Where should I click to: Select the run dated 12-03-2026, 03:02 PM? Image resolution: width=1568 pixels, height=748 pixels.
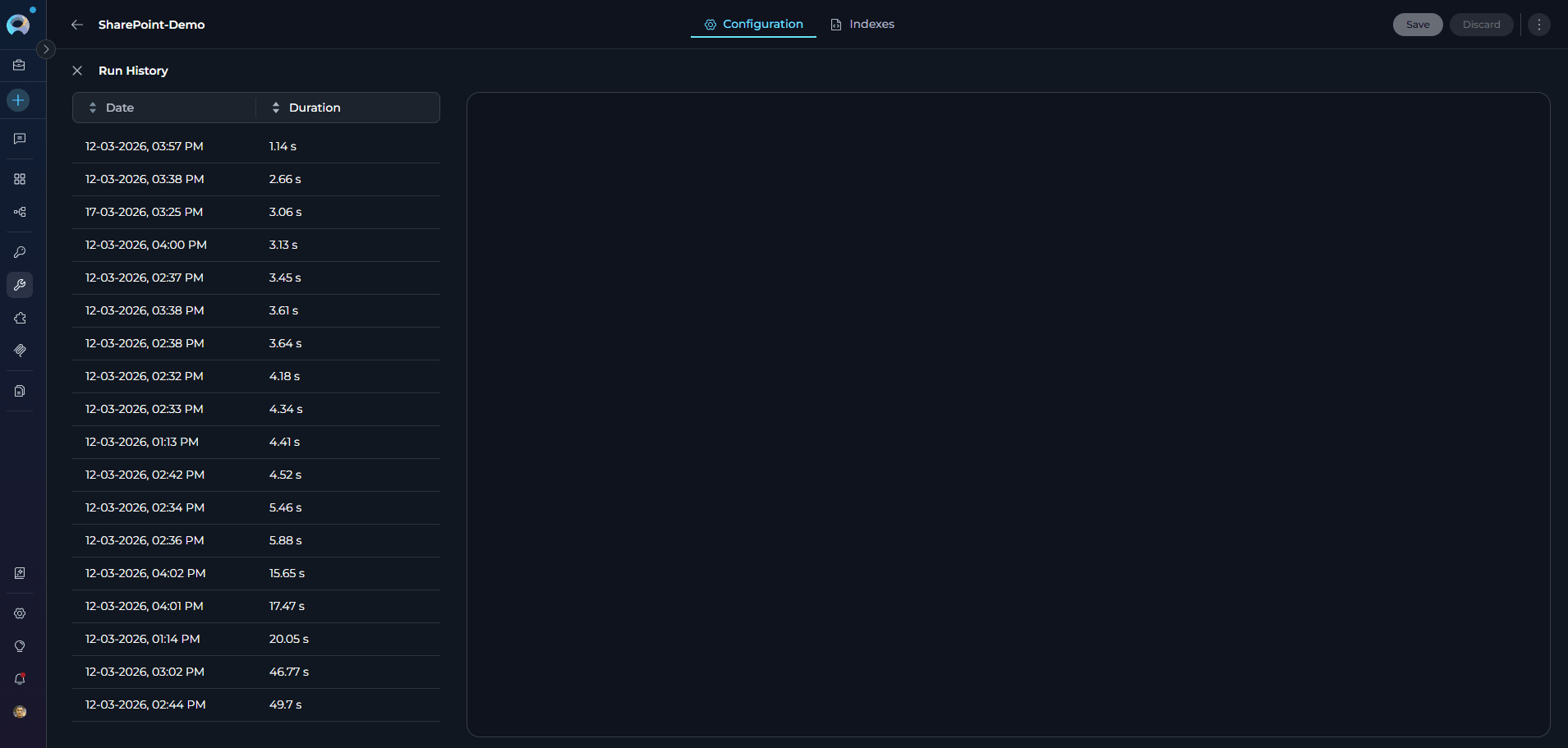pos(256,672)
